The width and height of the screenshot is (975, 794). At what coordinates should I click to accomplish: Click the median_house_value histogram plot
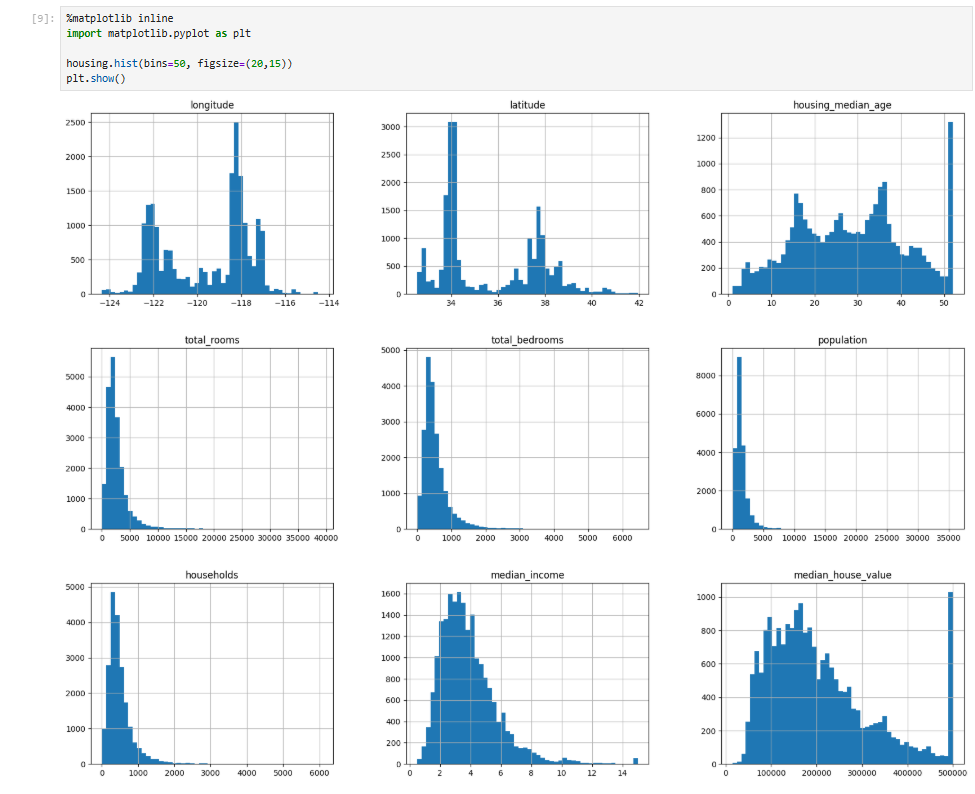pos(843,674)
